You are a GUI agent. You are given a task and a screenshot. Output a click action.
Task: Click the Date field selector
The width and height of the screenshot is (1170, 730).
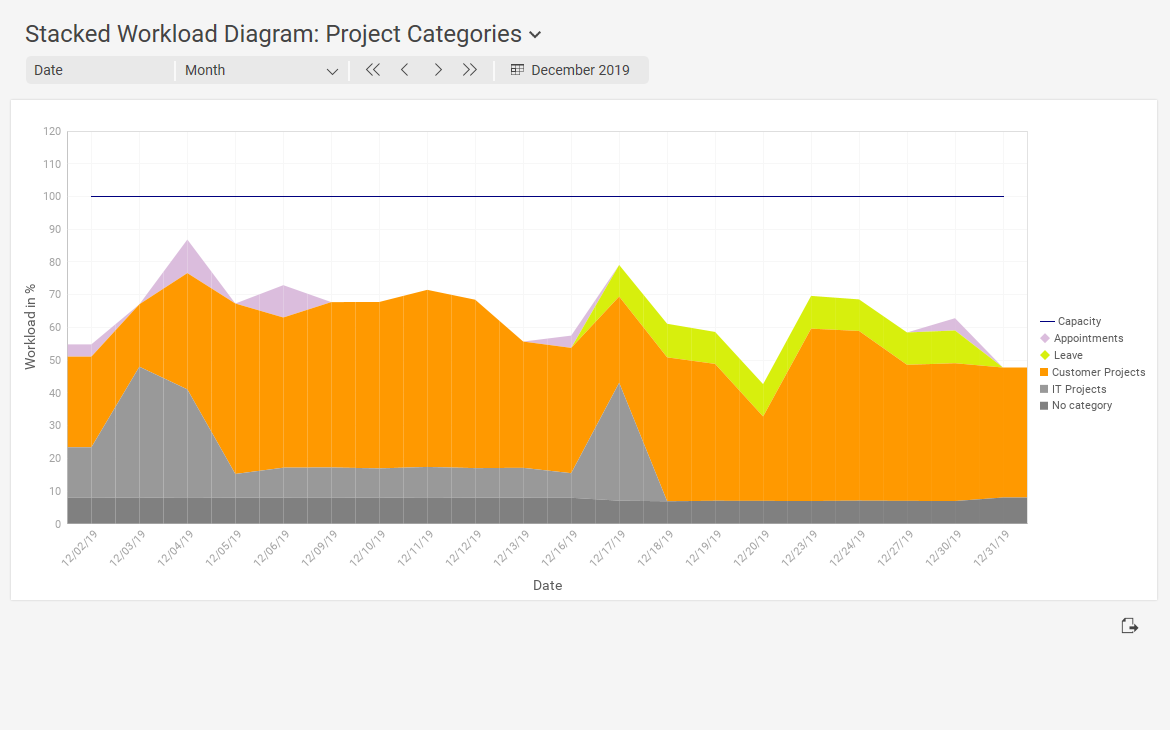click(x=100, y=70)
